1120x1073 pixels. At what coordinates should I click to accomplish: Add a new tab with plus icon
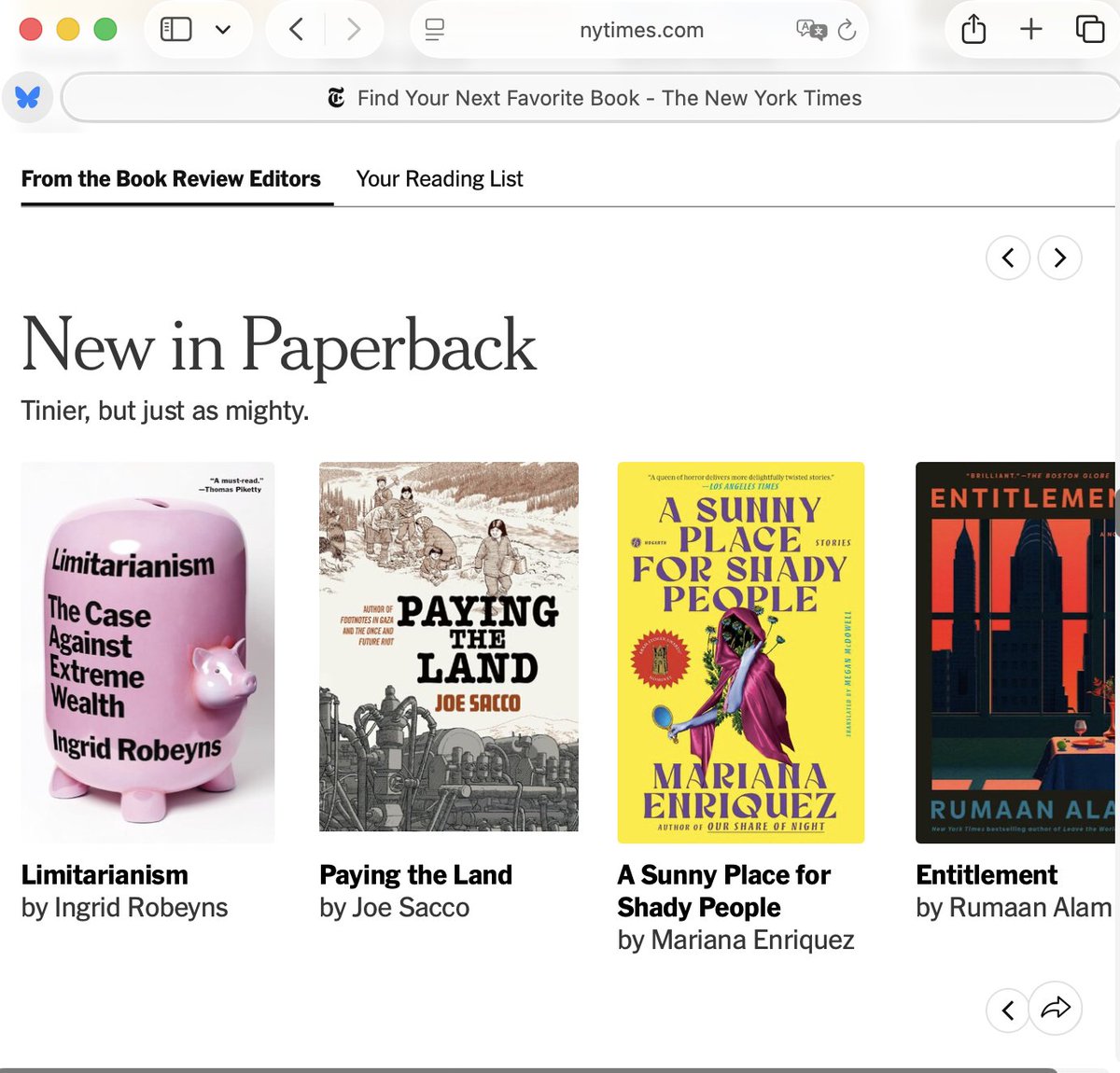[1031, 30]
